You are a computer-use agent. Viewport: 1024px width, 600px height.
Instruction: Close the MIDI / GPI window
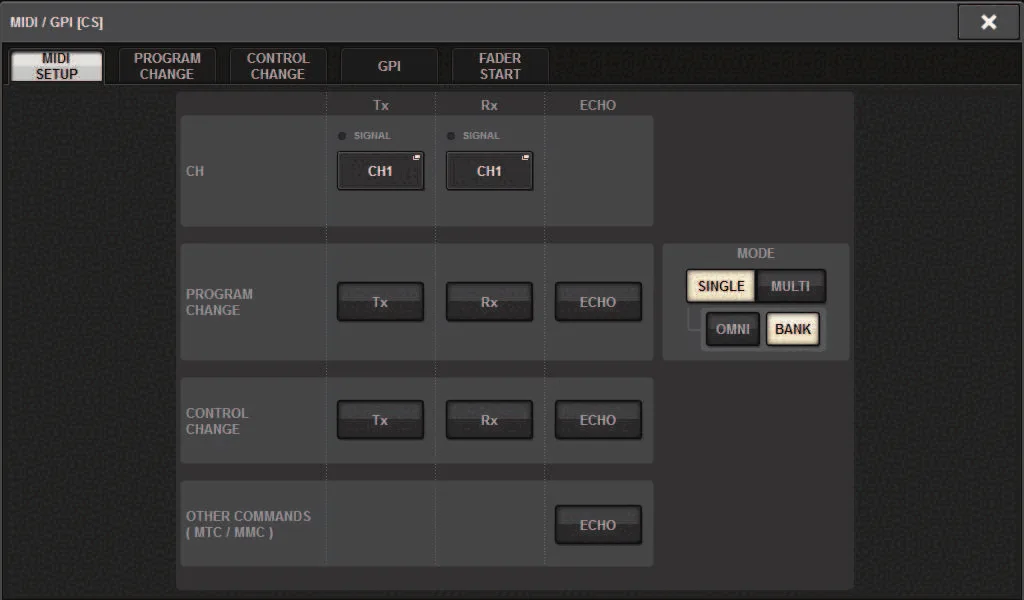988,22
